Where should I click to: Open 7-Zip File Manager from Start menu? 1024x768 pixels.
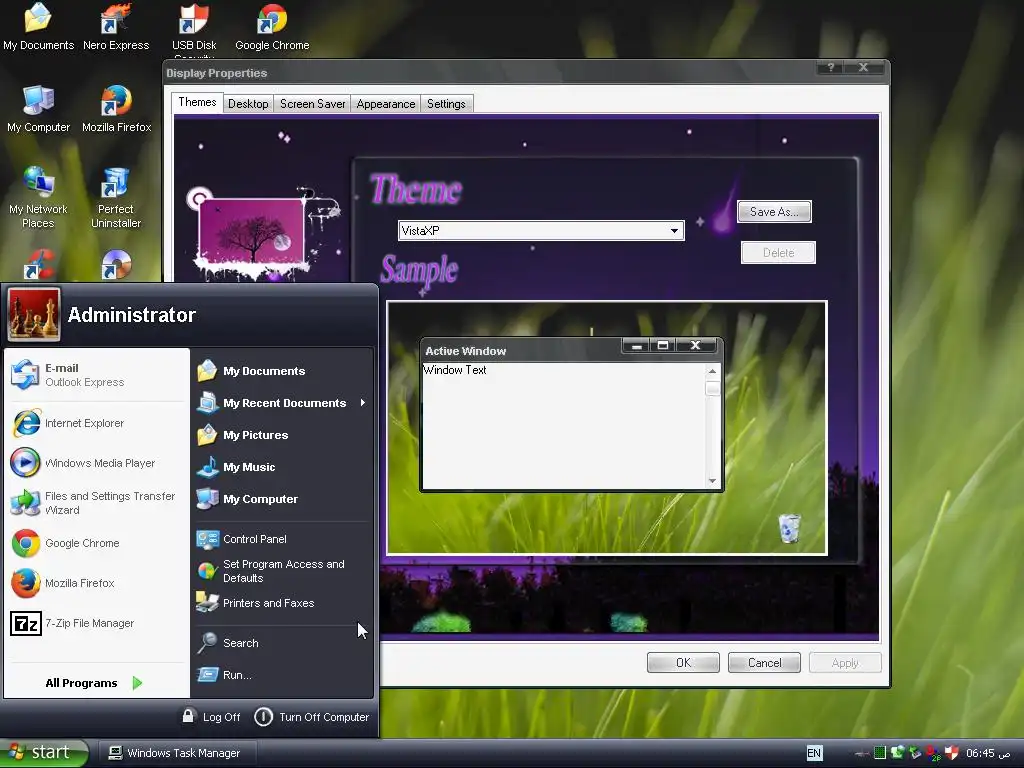(x=97, y=624)
